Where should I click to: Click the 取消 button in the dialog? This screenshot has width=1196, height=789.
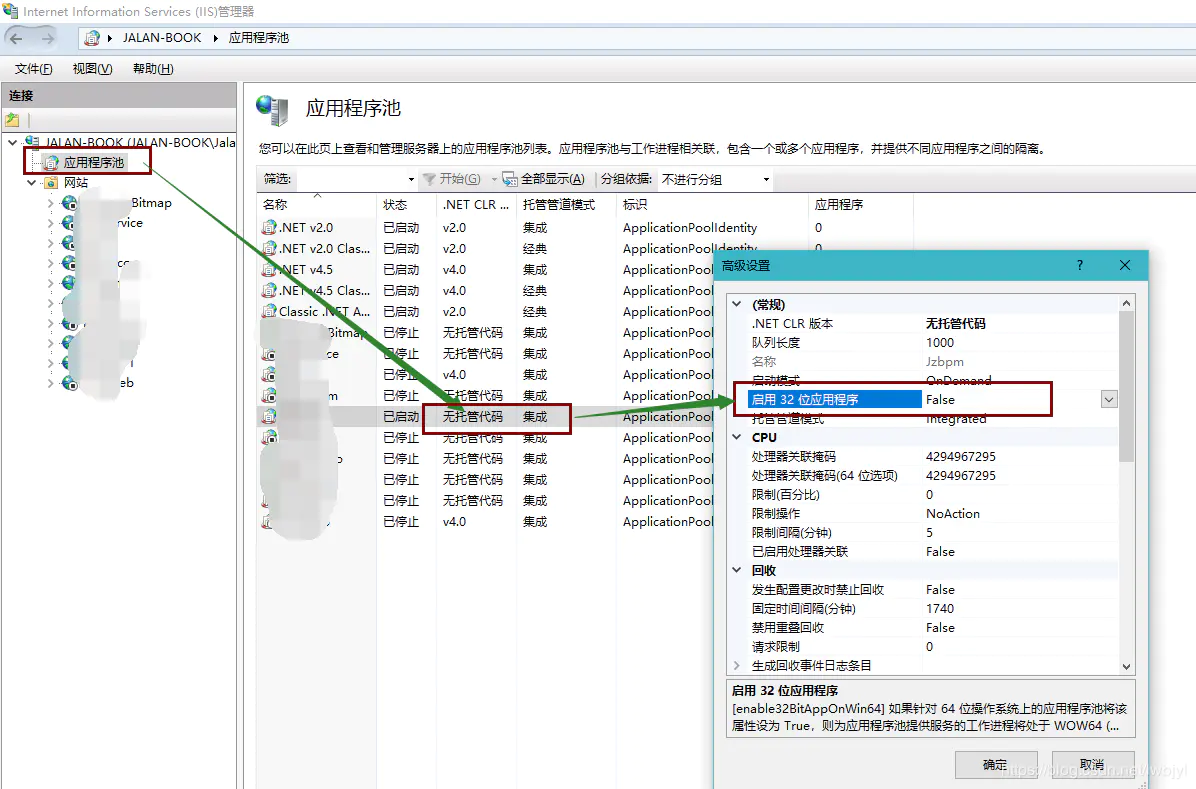pos(1095,763)
